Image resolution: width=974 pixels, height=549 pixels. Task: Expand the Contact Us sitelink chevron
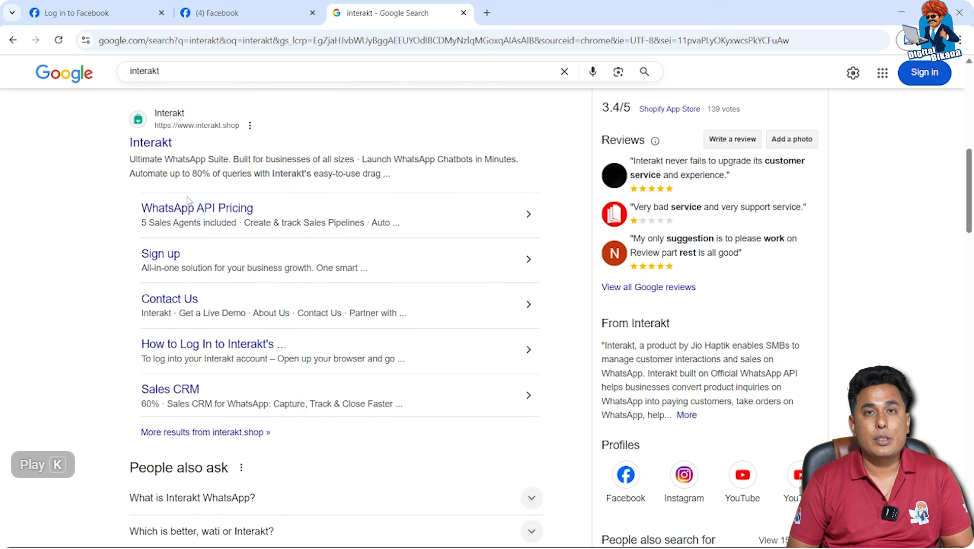tap(529, 305)
